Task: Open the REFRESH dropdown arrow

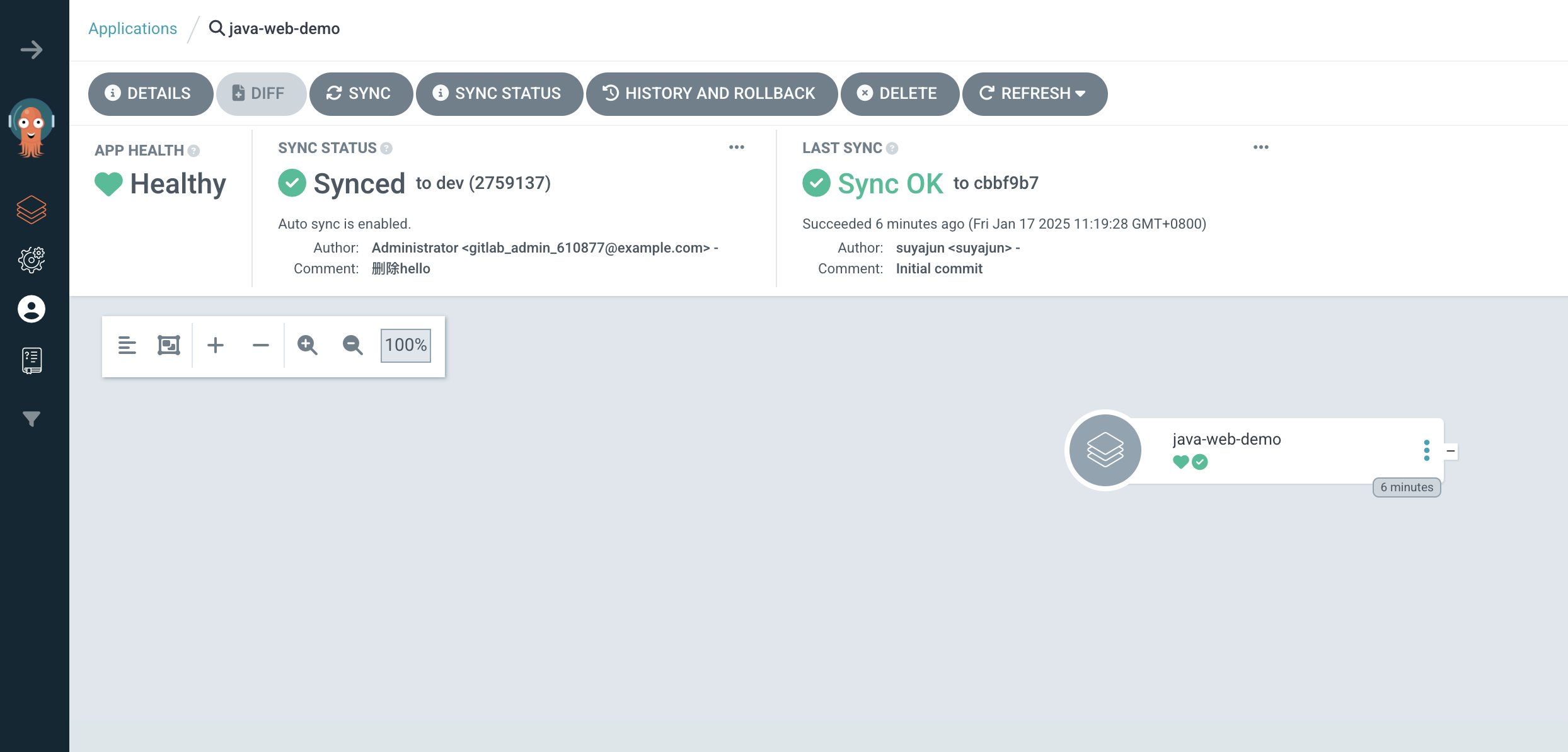Action: tap(1081, 94)
